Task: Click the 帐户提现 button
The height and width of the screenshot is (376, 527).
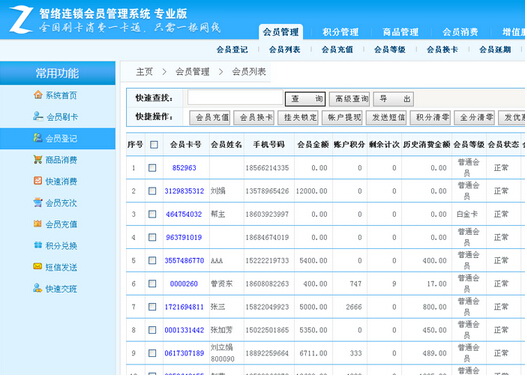Action: [x=342, y=118]
